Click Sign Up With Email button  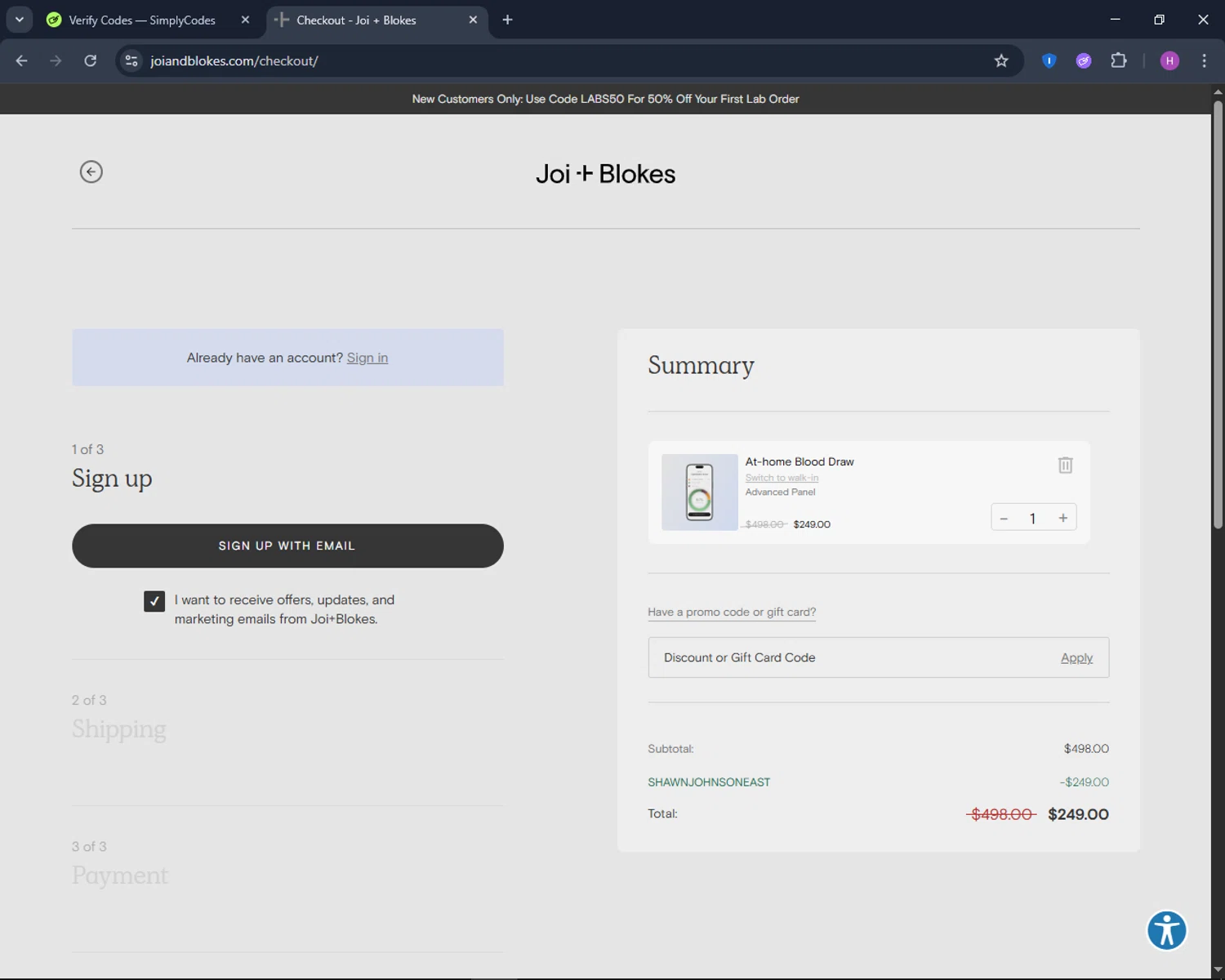(287, 546)
